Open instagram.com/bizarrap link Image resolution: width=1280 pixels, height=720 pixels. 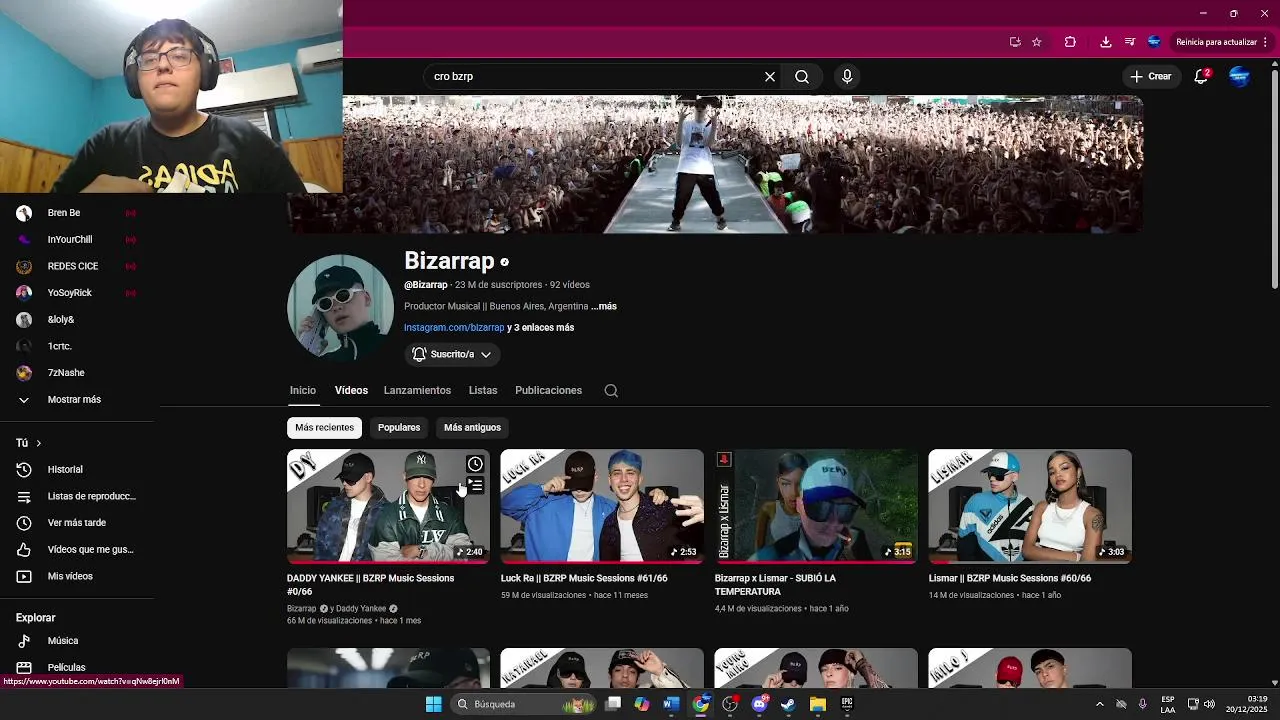pyautogui.click(x=454, y=327)
